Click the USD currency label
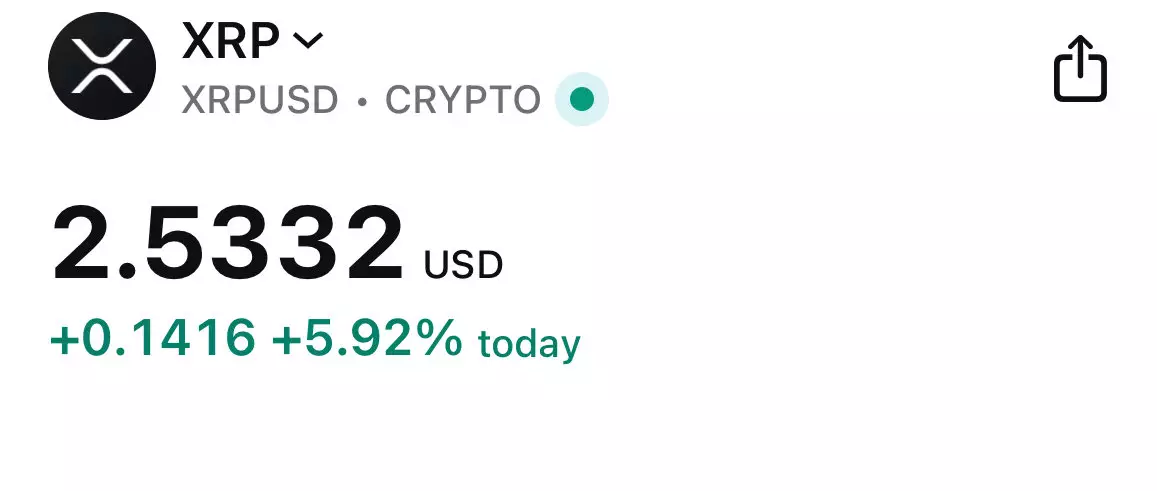The height and width of the screenshot is (491, 1157). [x=463, y=265]
